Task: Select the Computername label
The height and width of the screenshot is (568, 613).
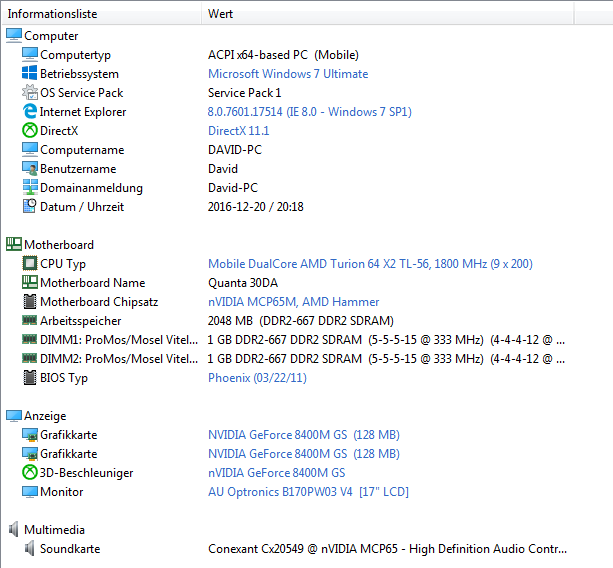Action: pyautogui.click(x=82, y=150)
